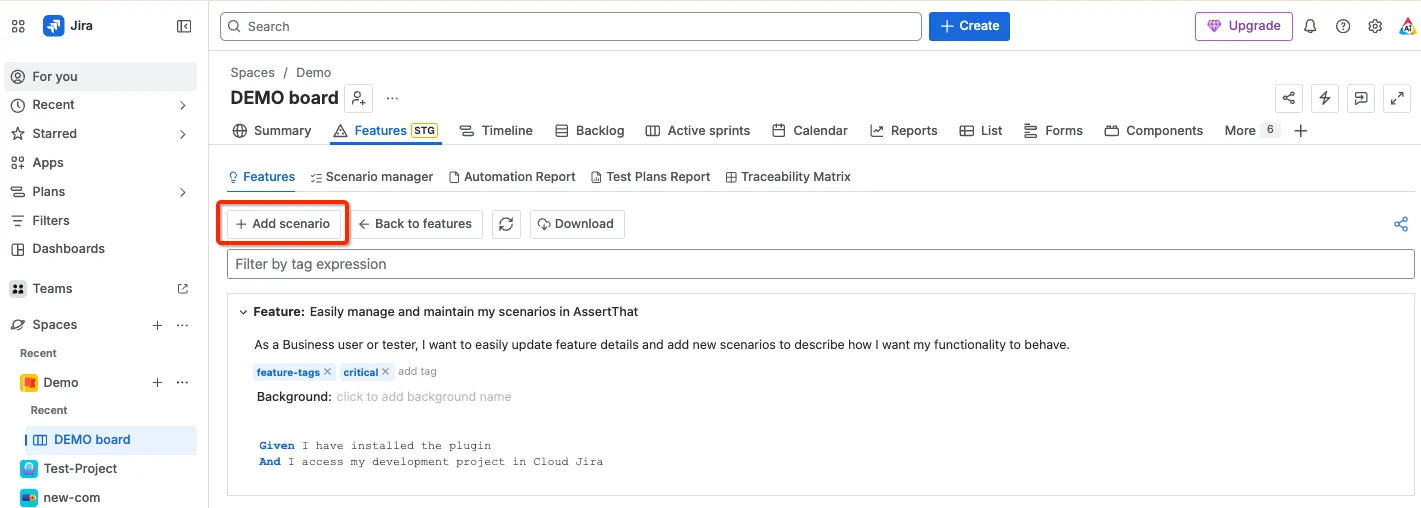Remove the feature-tags tag

tap(327, 372)
